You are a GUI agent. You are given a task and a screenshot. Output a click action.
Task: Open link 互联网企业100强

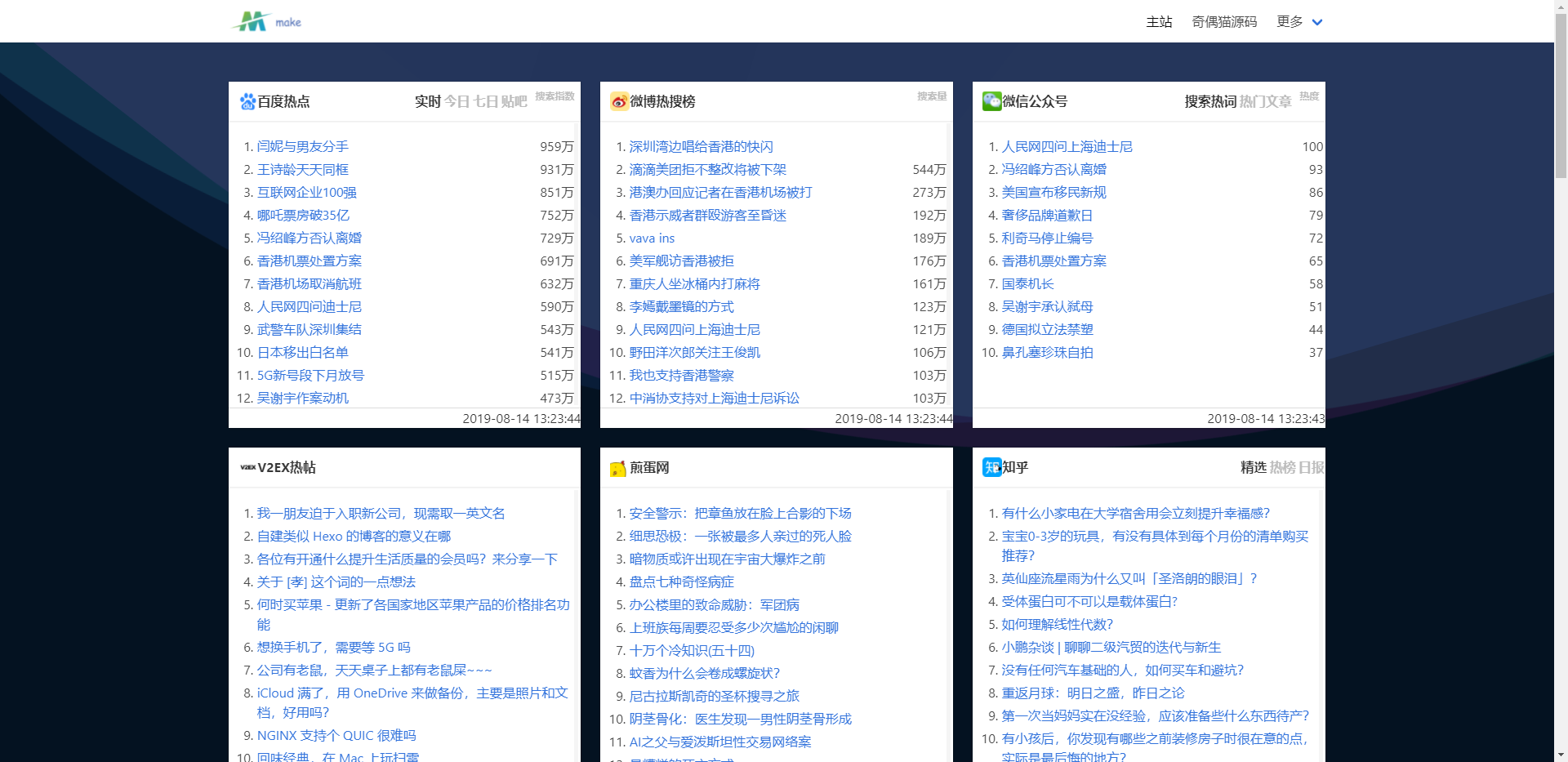[x=307, y=192]
